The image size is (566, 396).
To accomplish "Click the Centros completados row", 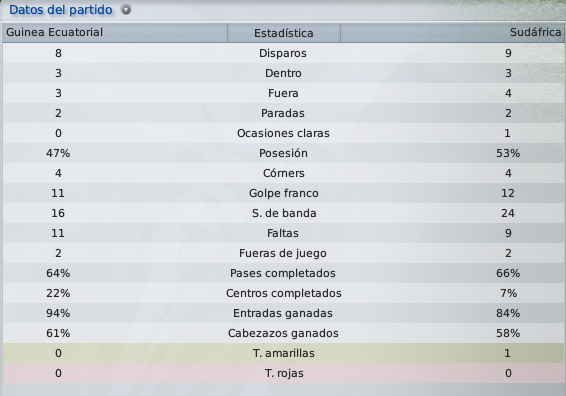I will (x=283, y=293).
